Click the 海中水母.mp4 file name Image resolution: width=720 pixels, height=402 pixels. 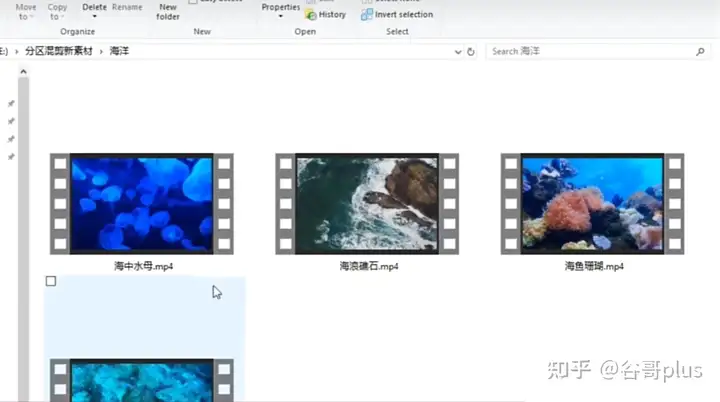click(x=143, y=266)
